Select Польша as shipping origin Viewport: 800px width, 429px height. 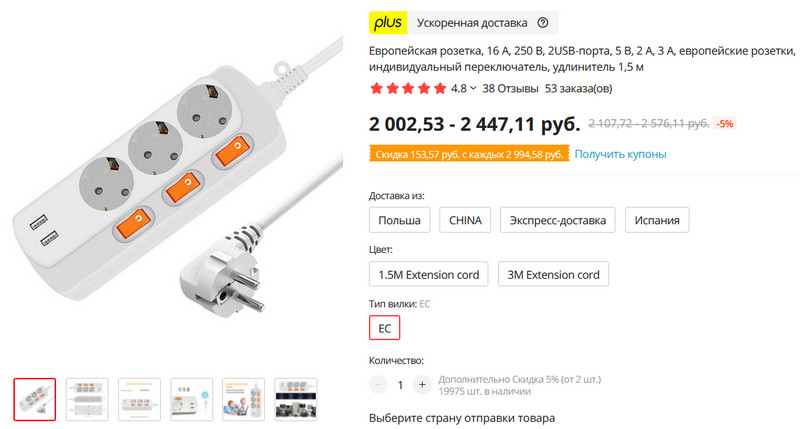click(399, 220)
